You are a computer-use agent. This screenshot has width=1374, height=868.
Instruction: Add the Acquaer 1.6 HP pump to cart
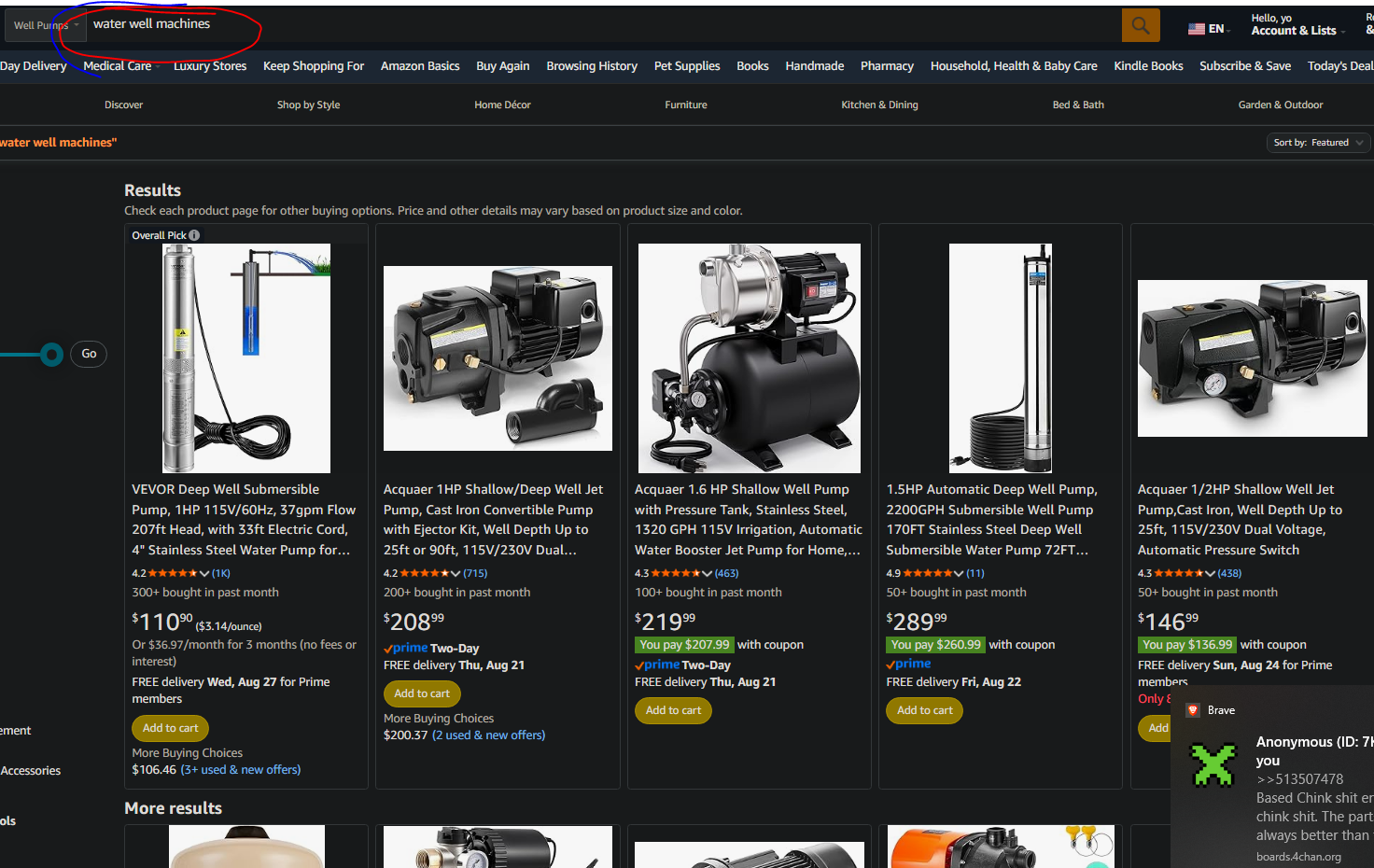pyautogui.click(x=673, y=710)
